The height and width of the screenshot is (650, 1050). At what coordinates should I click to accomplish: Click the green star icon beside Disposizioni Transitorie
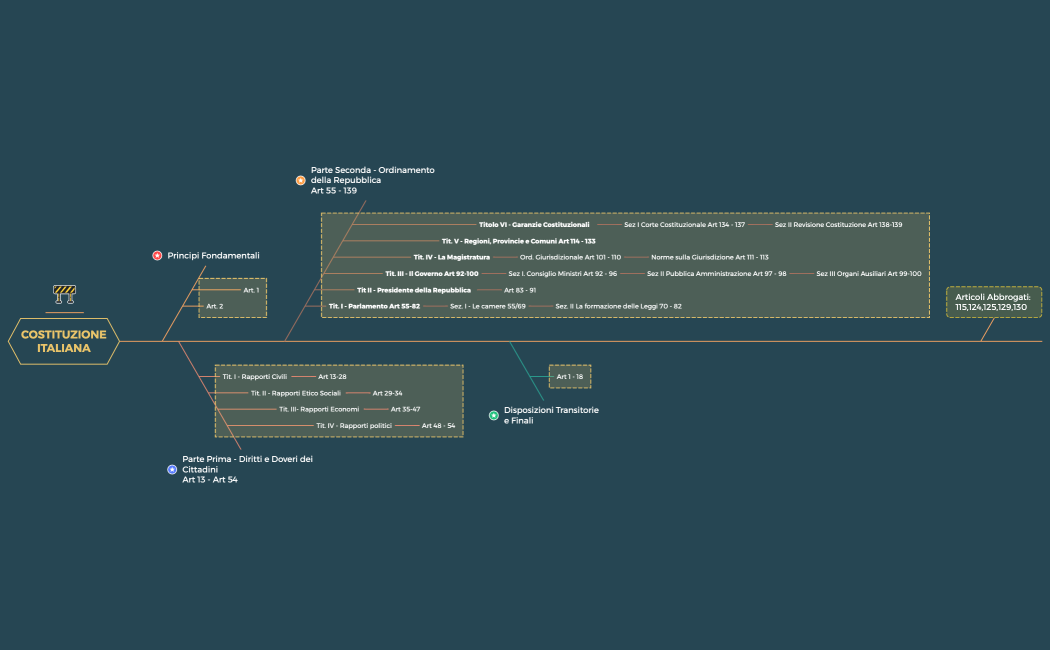[x=494, y=415]
